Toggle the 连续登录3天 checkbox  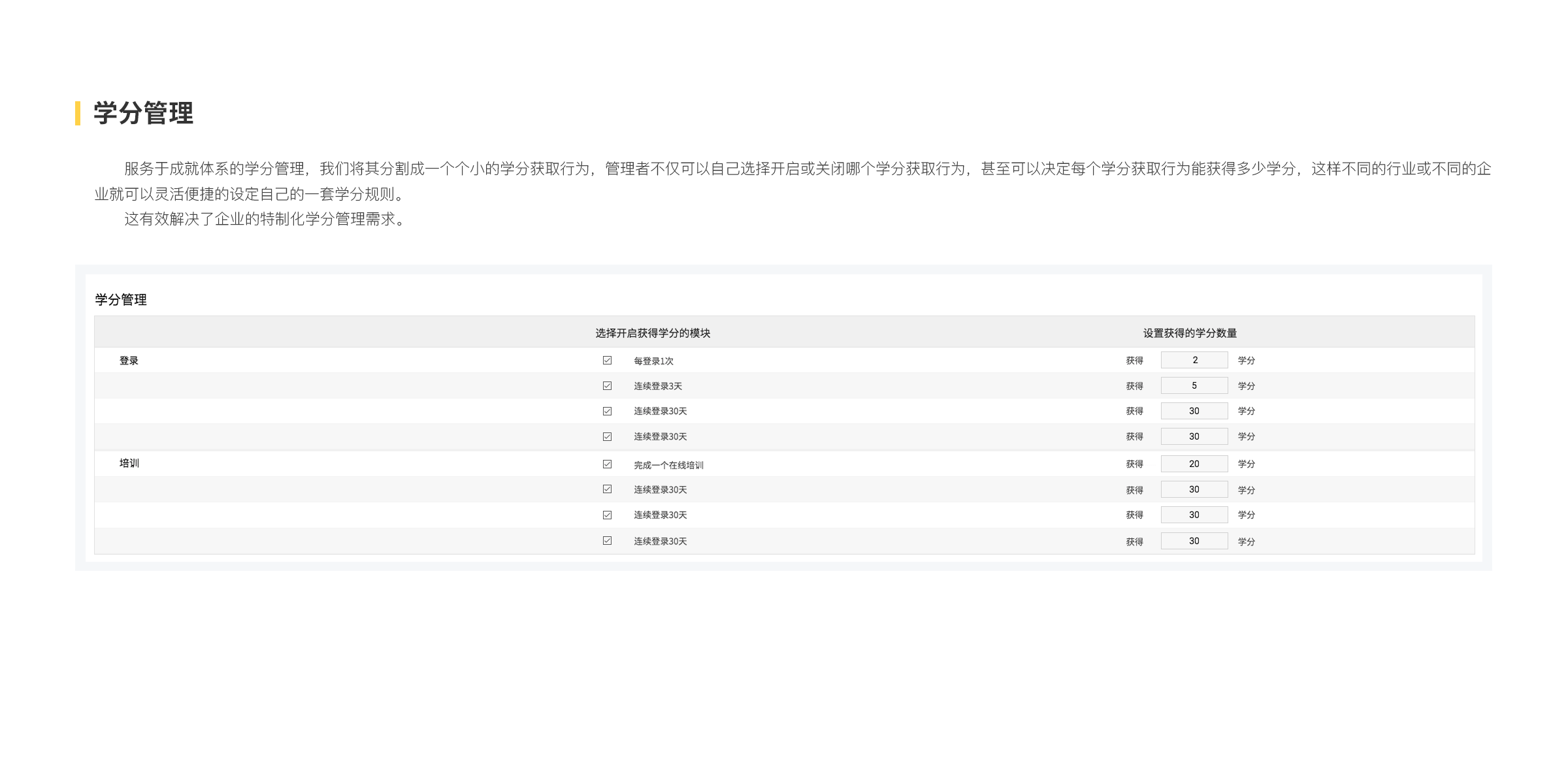tap(607, 385)
